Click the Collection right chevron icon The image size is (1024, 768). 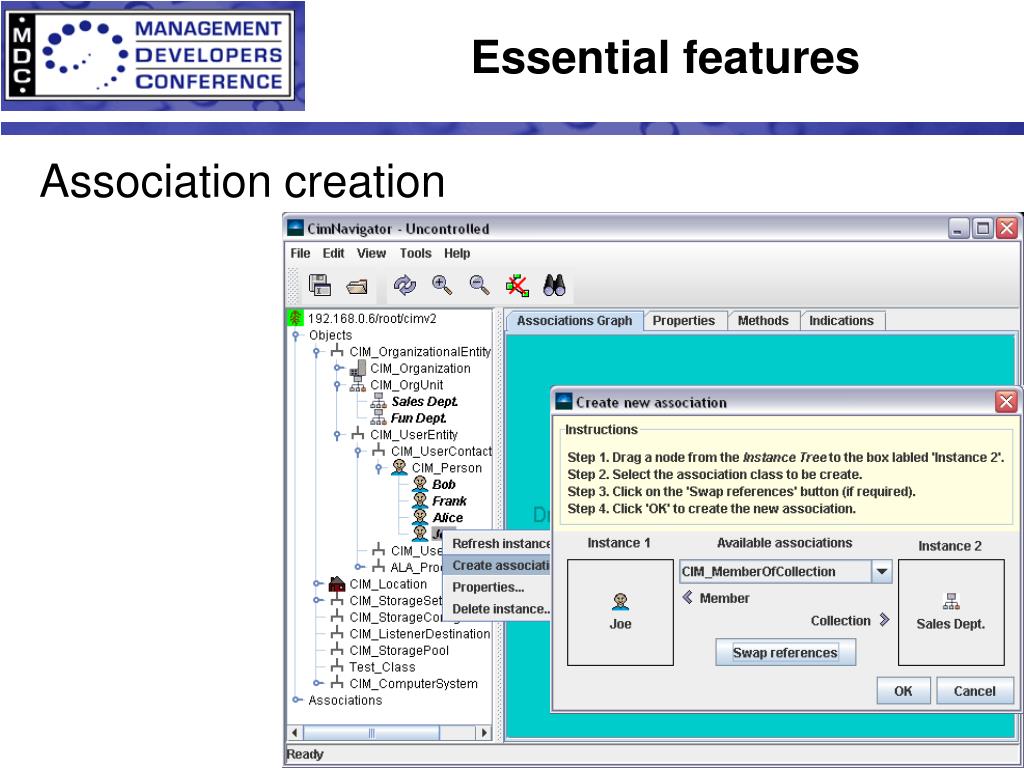[884, 620]
